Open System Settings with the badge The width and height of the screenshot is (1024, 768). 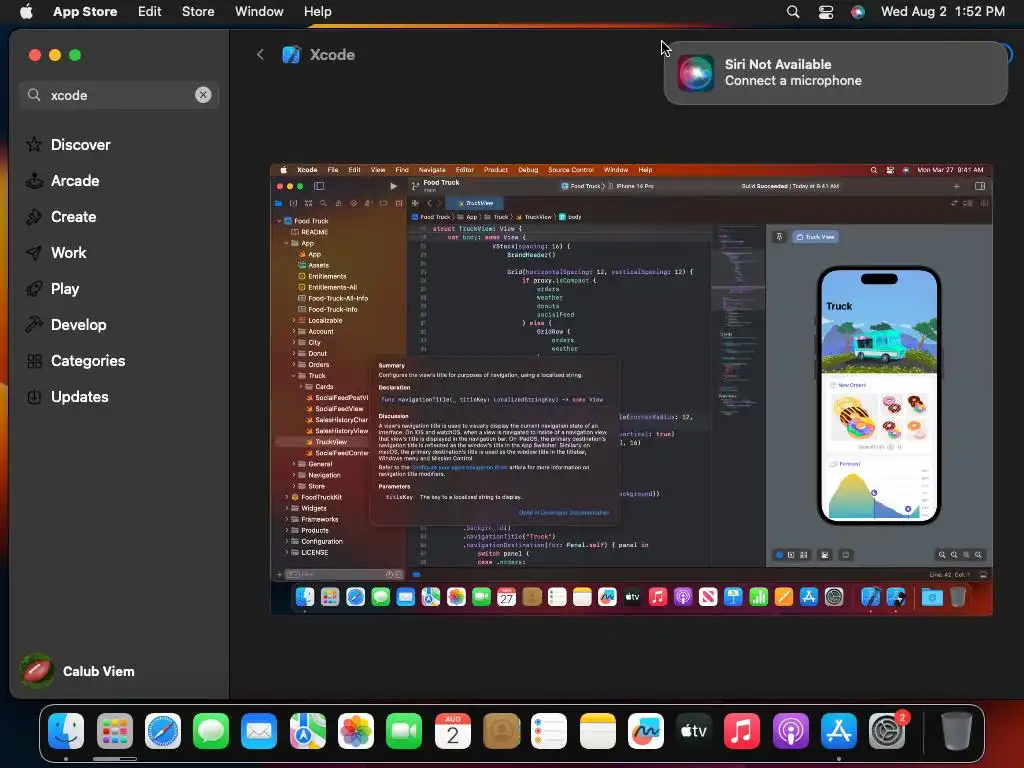(888, 729)
